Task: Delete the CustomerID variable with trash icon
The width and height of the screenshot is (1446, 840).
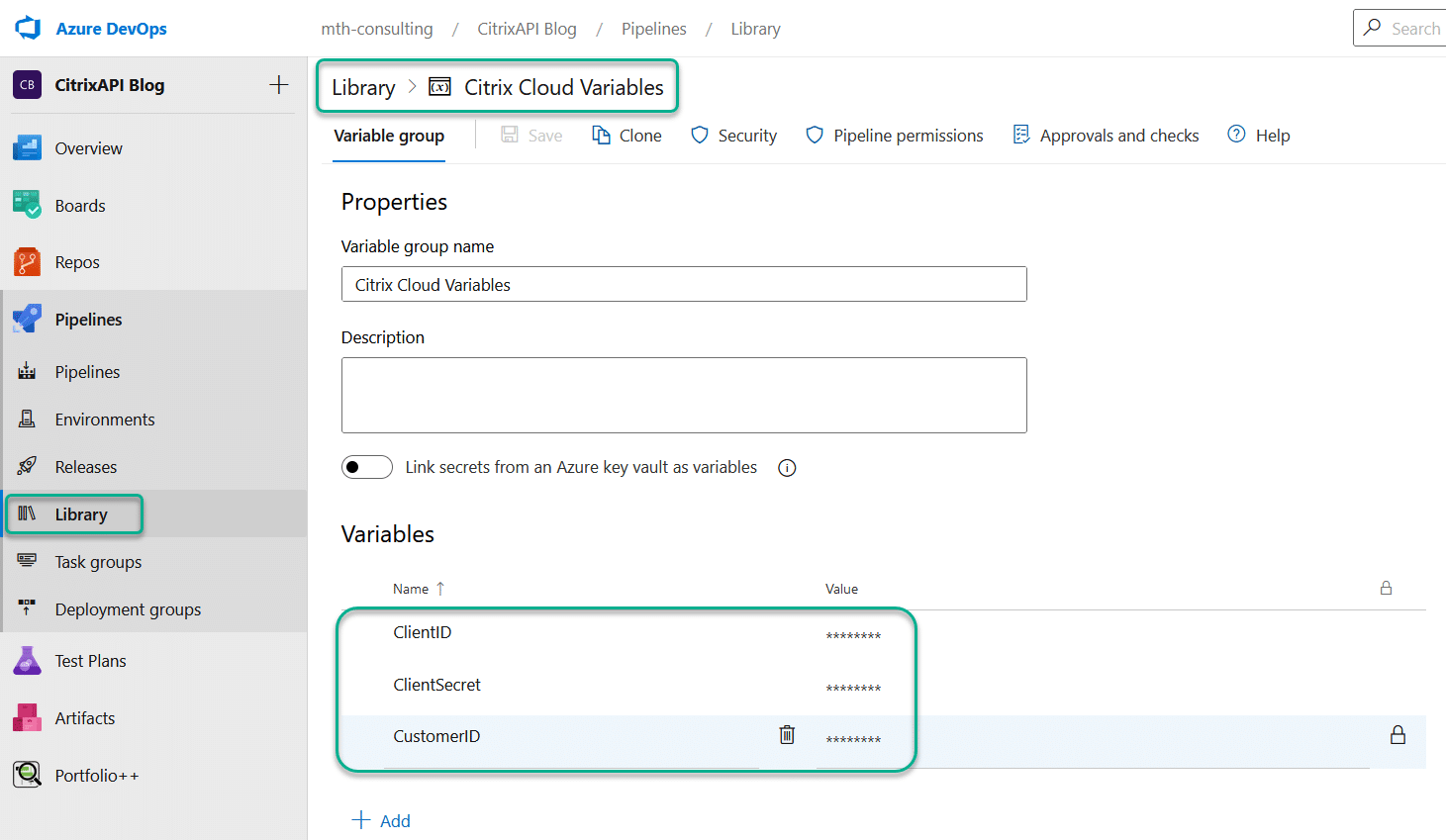Action: tap(787, 734)
